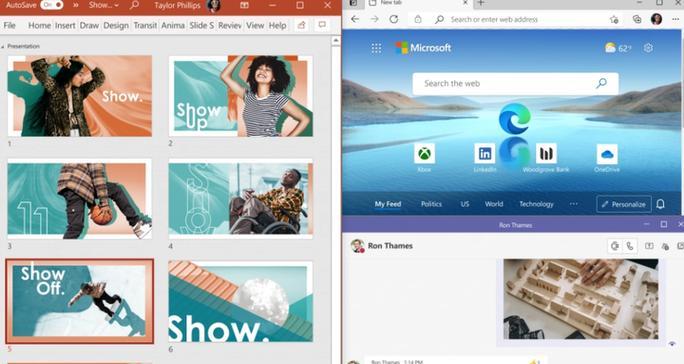The height and width of the screenshot is (364, 684).
Task: Open the OneDrive quick link tile
Action: pos(607,154)
